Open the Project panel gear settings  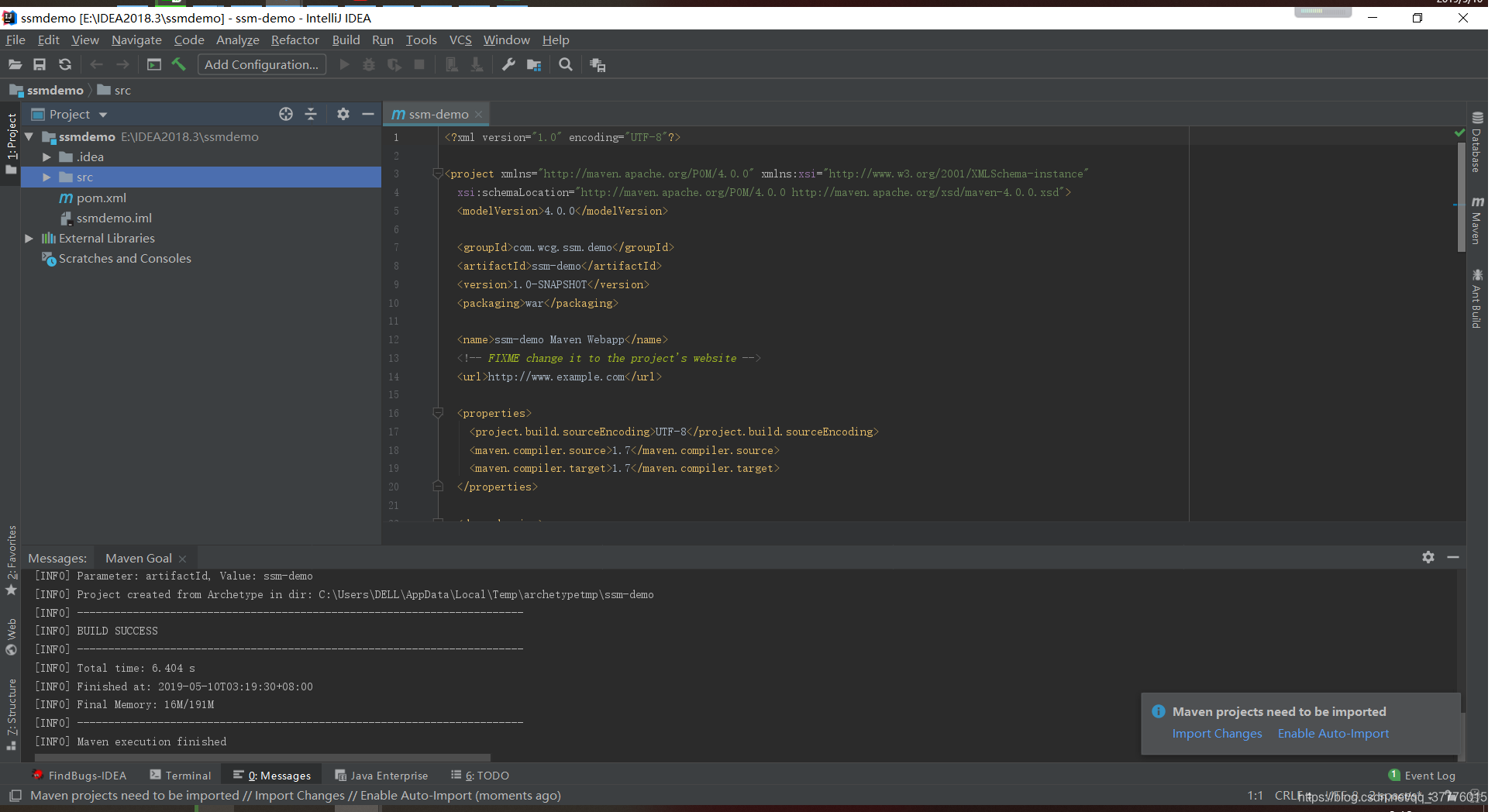coord(343,115)
